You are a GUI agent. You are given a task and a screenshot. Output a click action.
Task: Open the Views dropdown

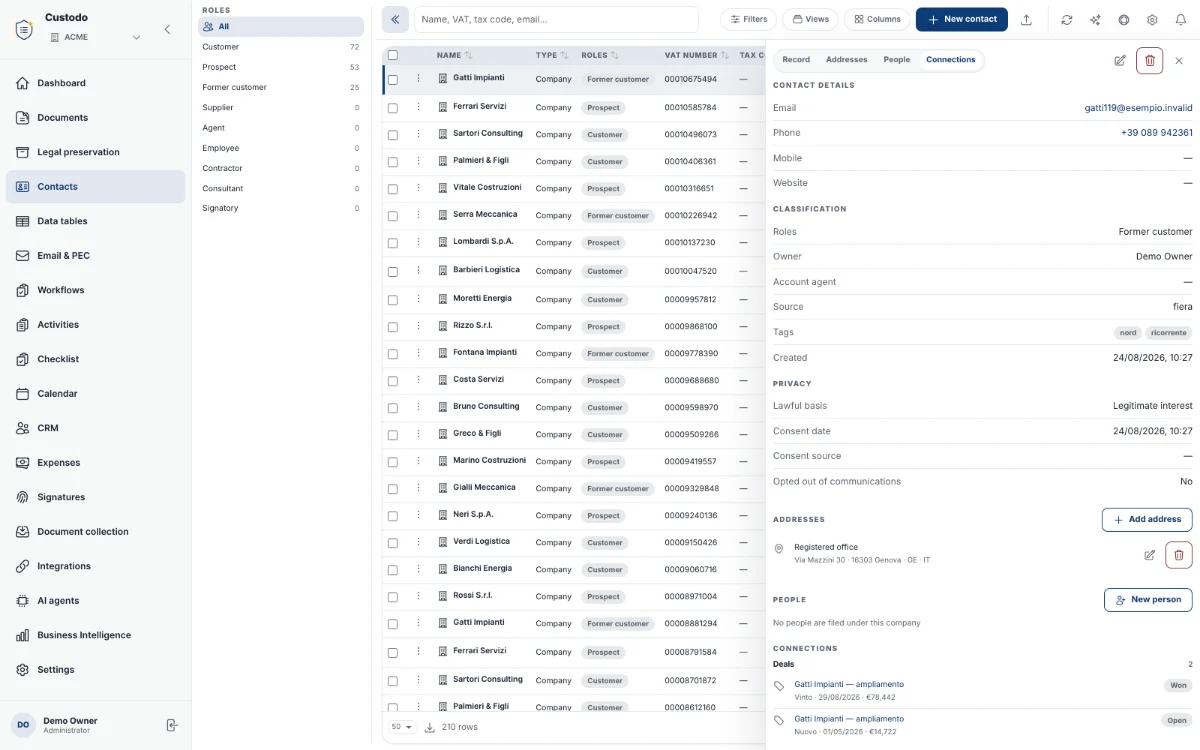click(x=809, y=19)
